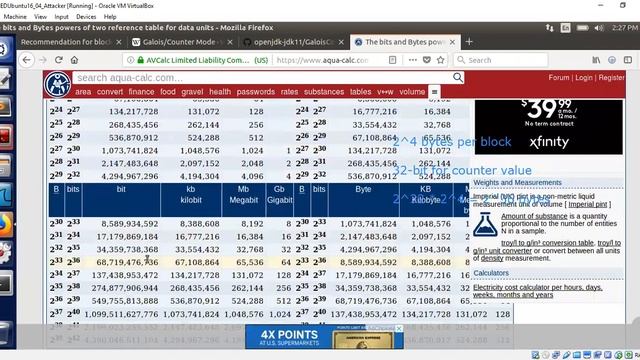Open VirtualBox Help menu
This screenshot has height=360, width=640.
point(110,17)
